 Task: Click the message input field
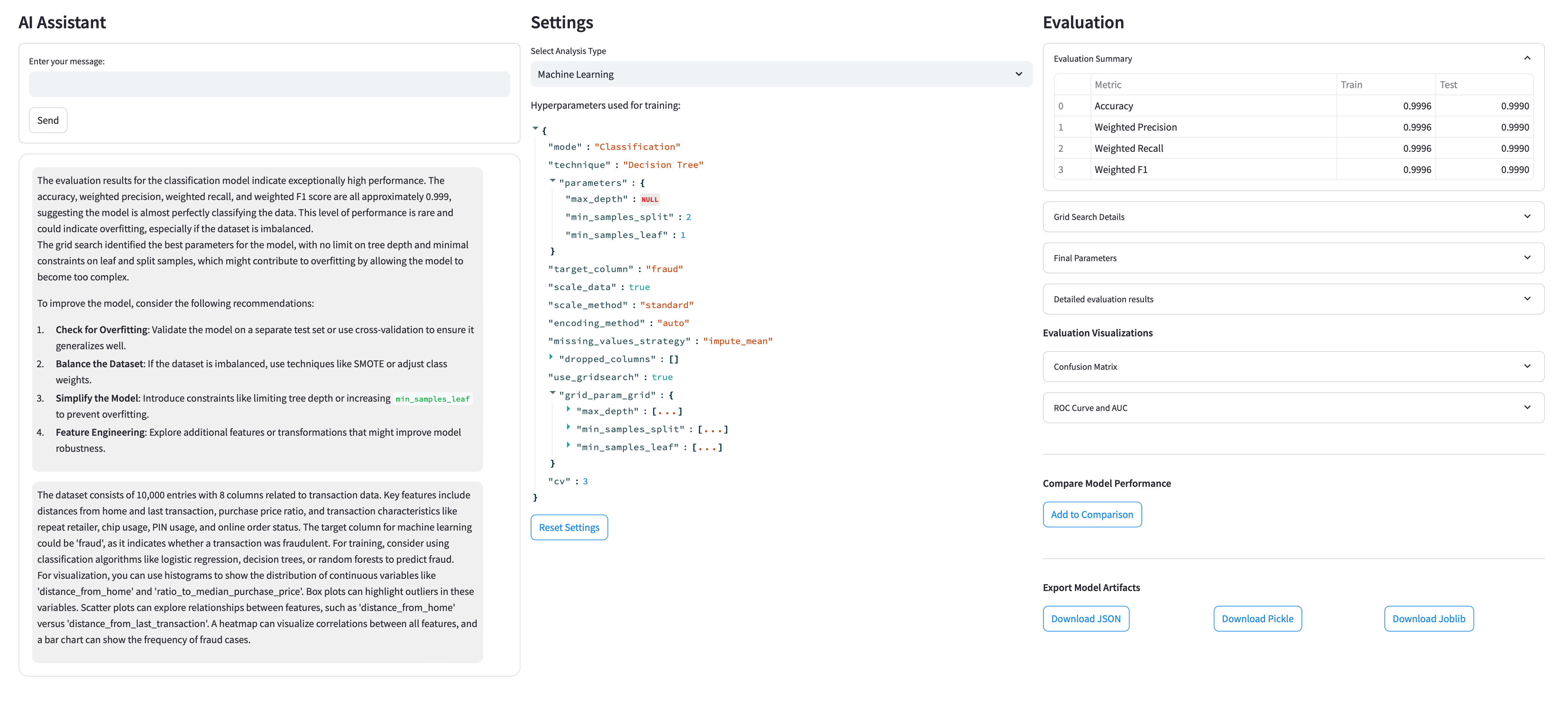click(x=269, y=85)
